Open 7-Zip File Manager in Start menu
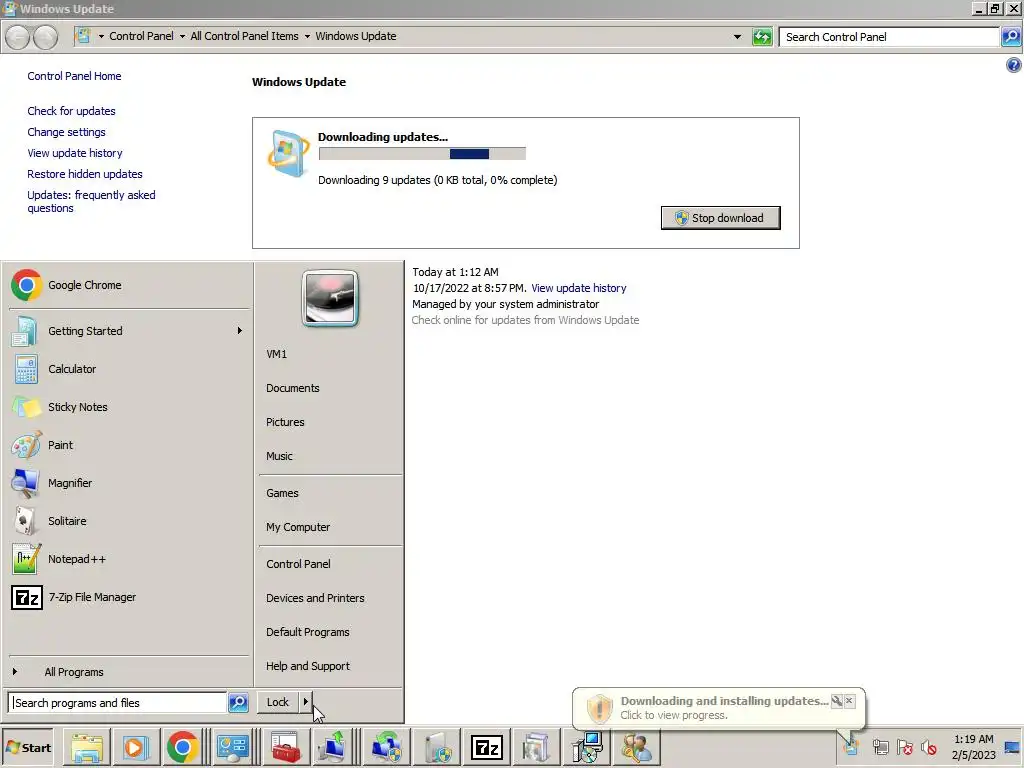 [x=128, y=597]
